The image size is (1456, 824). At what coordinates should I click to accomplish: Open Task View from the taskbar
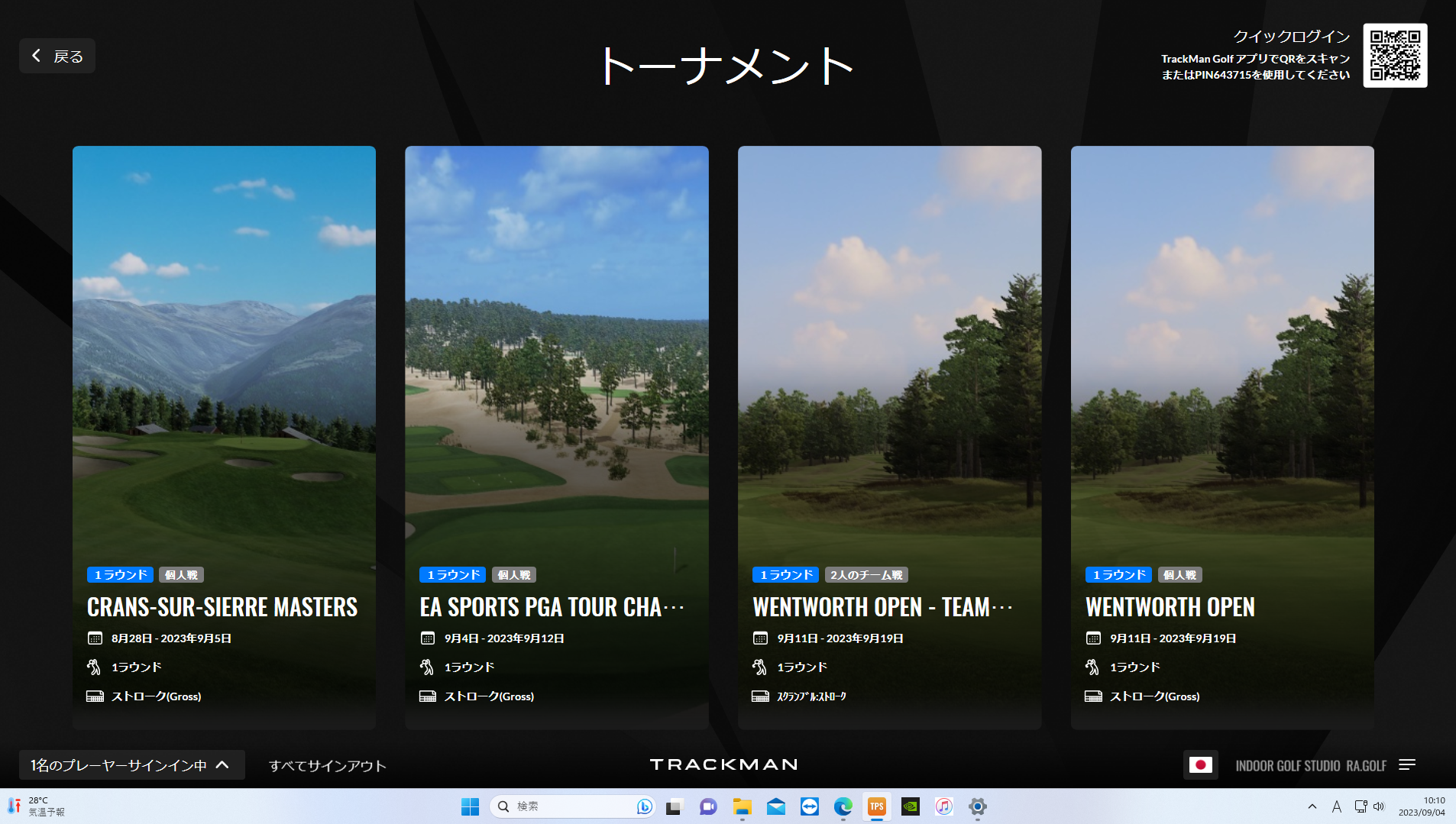pos(674,806)
